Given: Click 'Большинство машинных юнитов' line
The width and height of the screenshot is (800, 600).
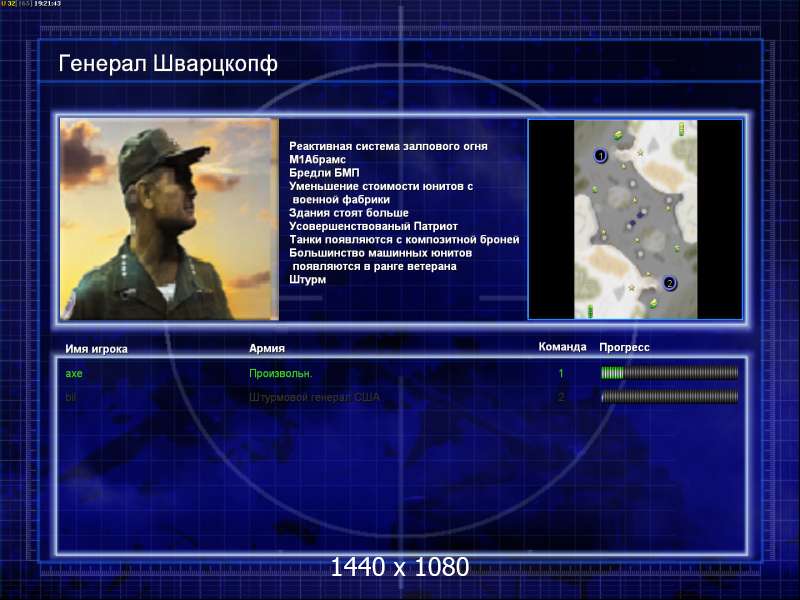Looking at the screenshot, I should (x=381, y=253).
